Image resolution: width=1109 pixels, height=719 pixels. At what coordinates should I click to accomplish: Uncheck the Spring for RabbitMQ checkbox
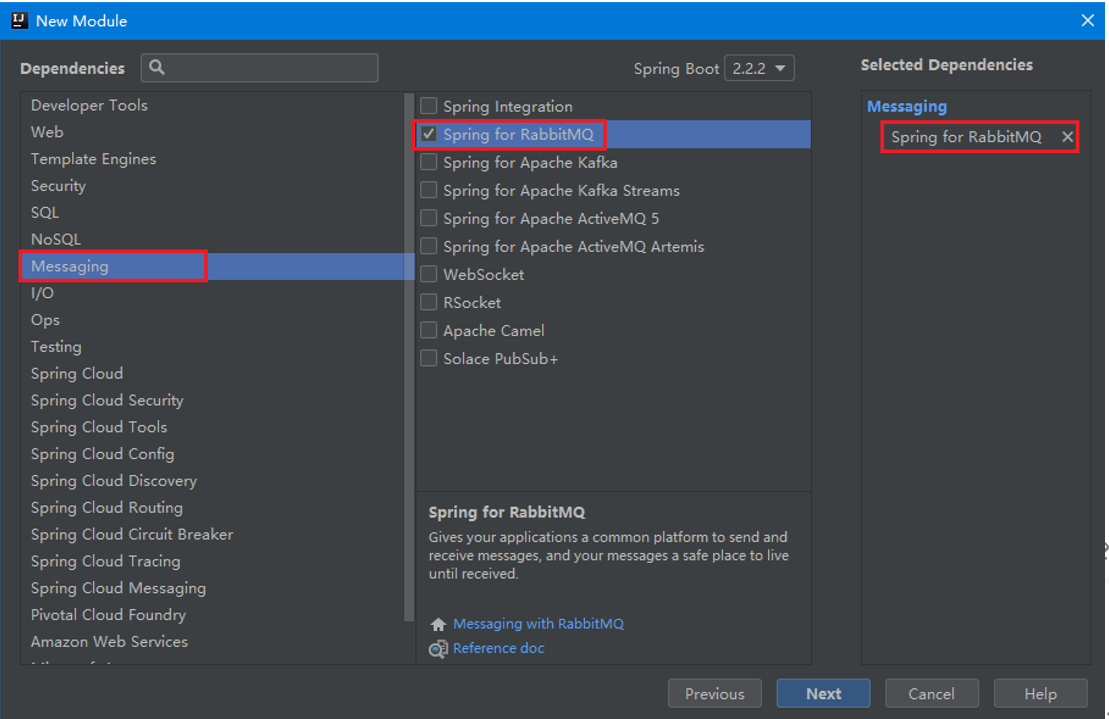click(429, 134)
